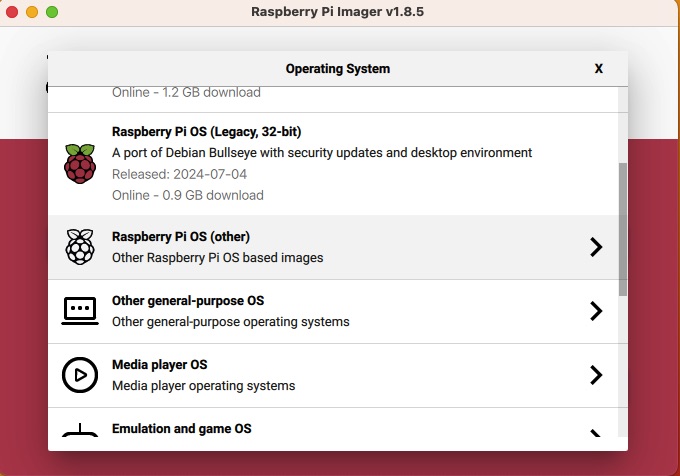The width and height of the screenshot is (680, 476).
Task: Expand Emulation and game OS arrow
Action: [x=596, y=435]
